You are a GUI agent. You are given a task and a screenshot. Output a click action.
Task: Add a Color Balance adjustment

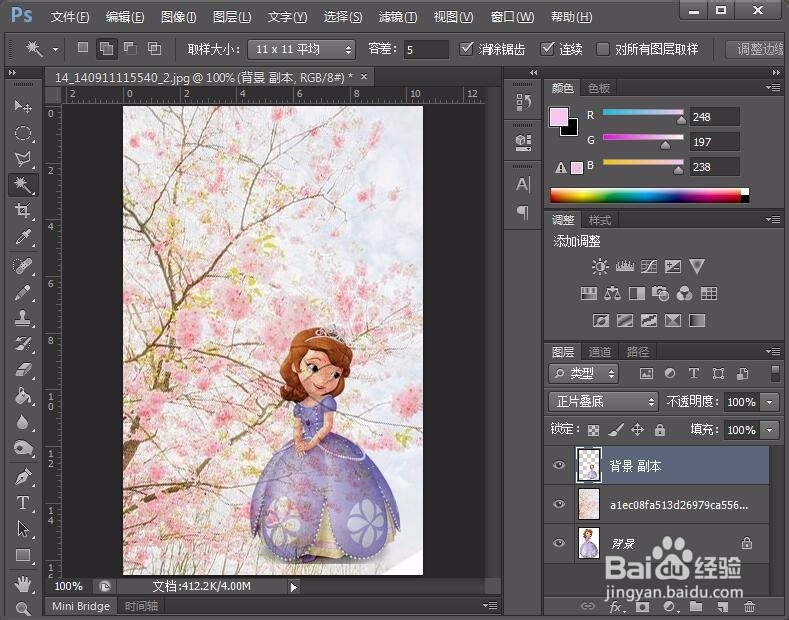pyautogui.click(x=612, y=293)
